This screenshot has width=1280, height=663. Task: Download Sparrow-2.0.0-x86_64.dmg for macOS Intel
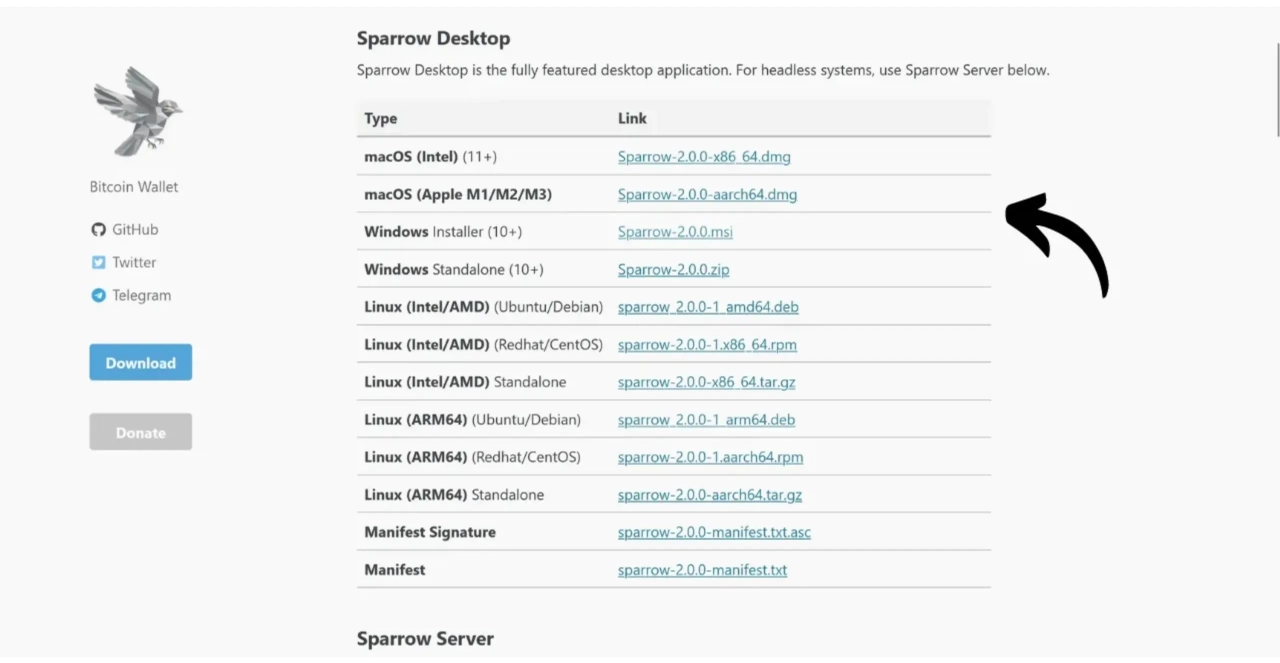click(x=704, y=157)
